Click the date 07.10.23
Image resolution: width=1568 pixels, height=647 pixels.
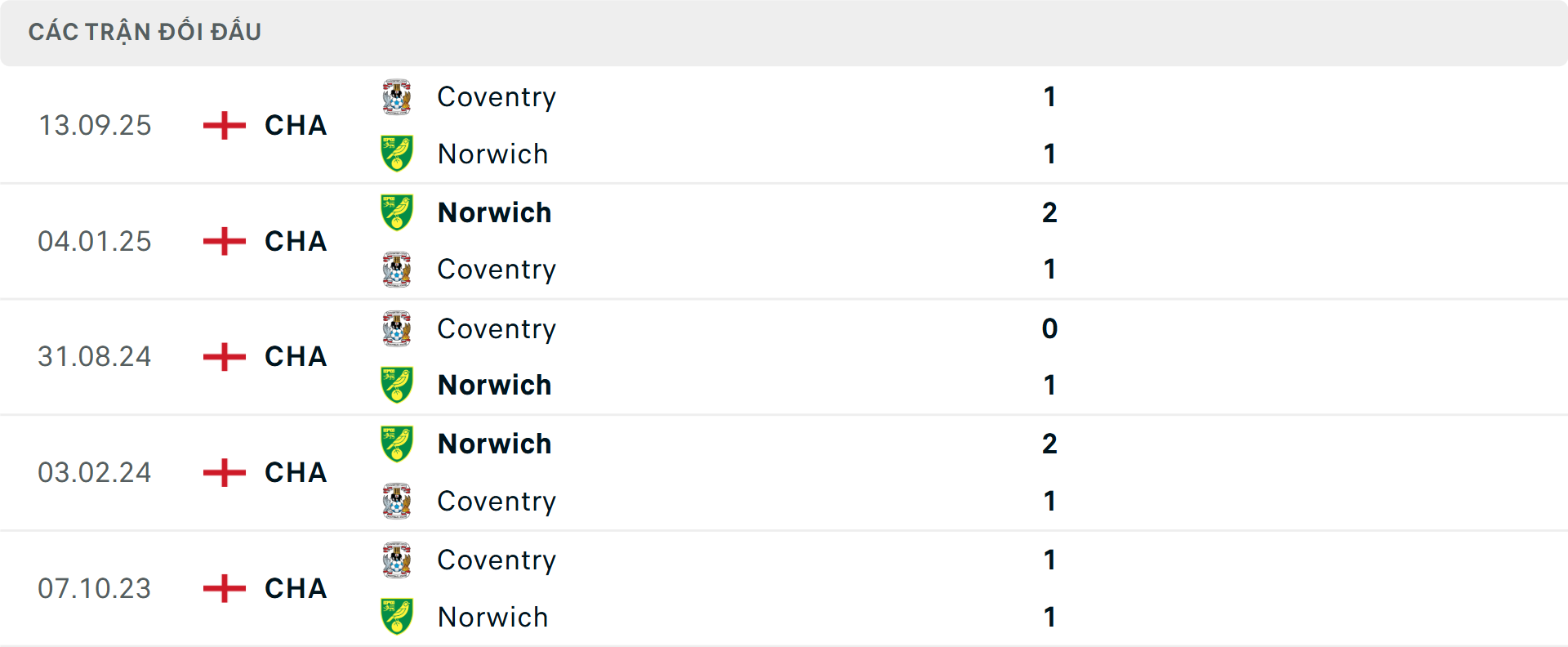96,589
